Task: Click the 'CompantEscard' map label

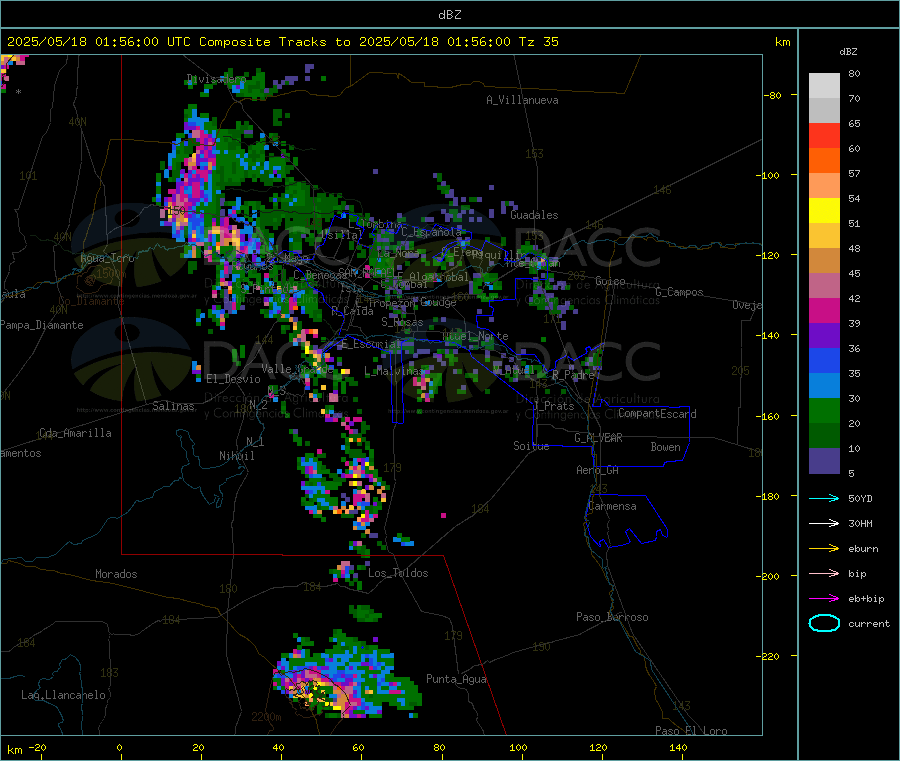Action: [657, 413]
